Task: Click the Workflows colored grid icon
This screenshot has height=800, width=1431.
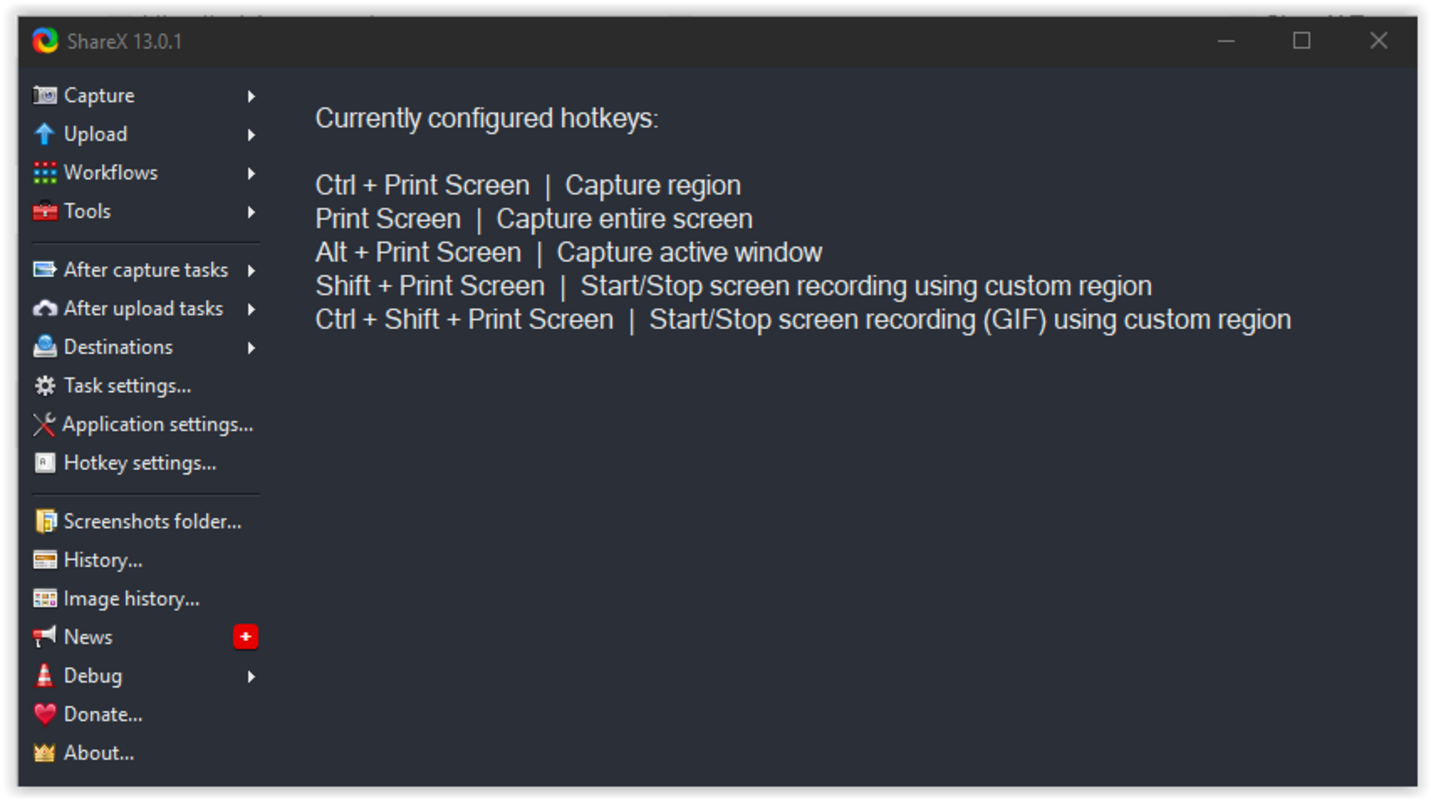Action: 45,173
